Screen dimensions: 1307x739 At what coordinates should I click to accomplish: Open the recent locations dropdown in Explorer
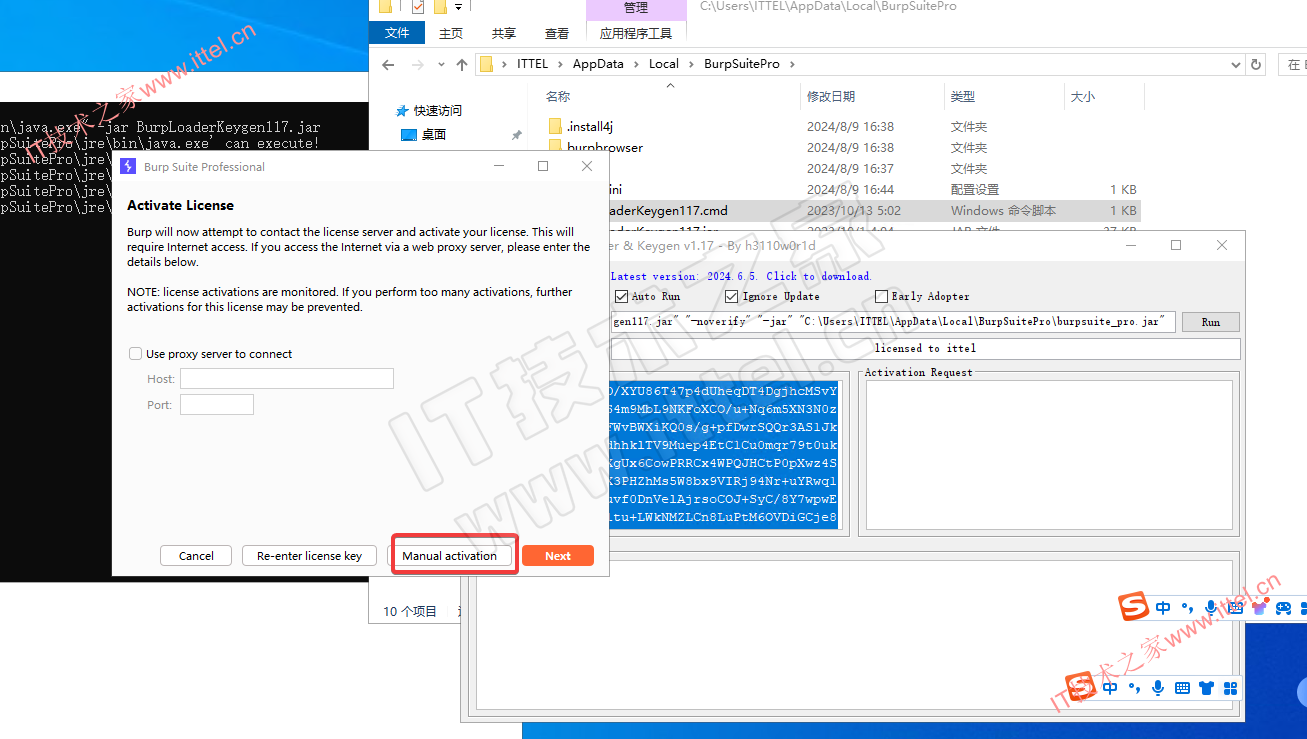pyautogui.click(x=441, y=64)
